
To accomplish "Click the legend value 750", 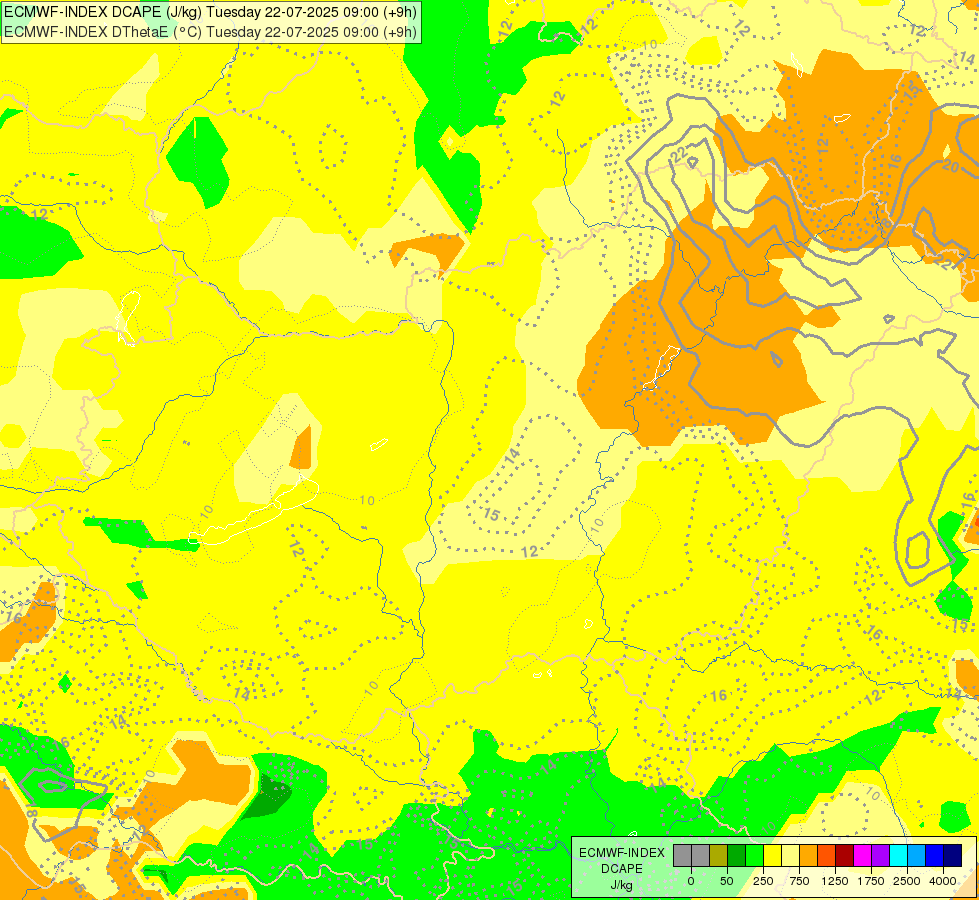I will pyautogui.click(x=799, y=881).
